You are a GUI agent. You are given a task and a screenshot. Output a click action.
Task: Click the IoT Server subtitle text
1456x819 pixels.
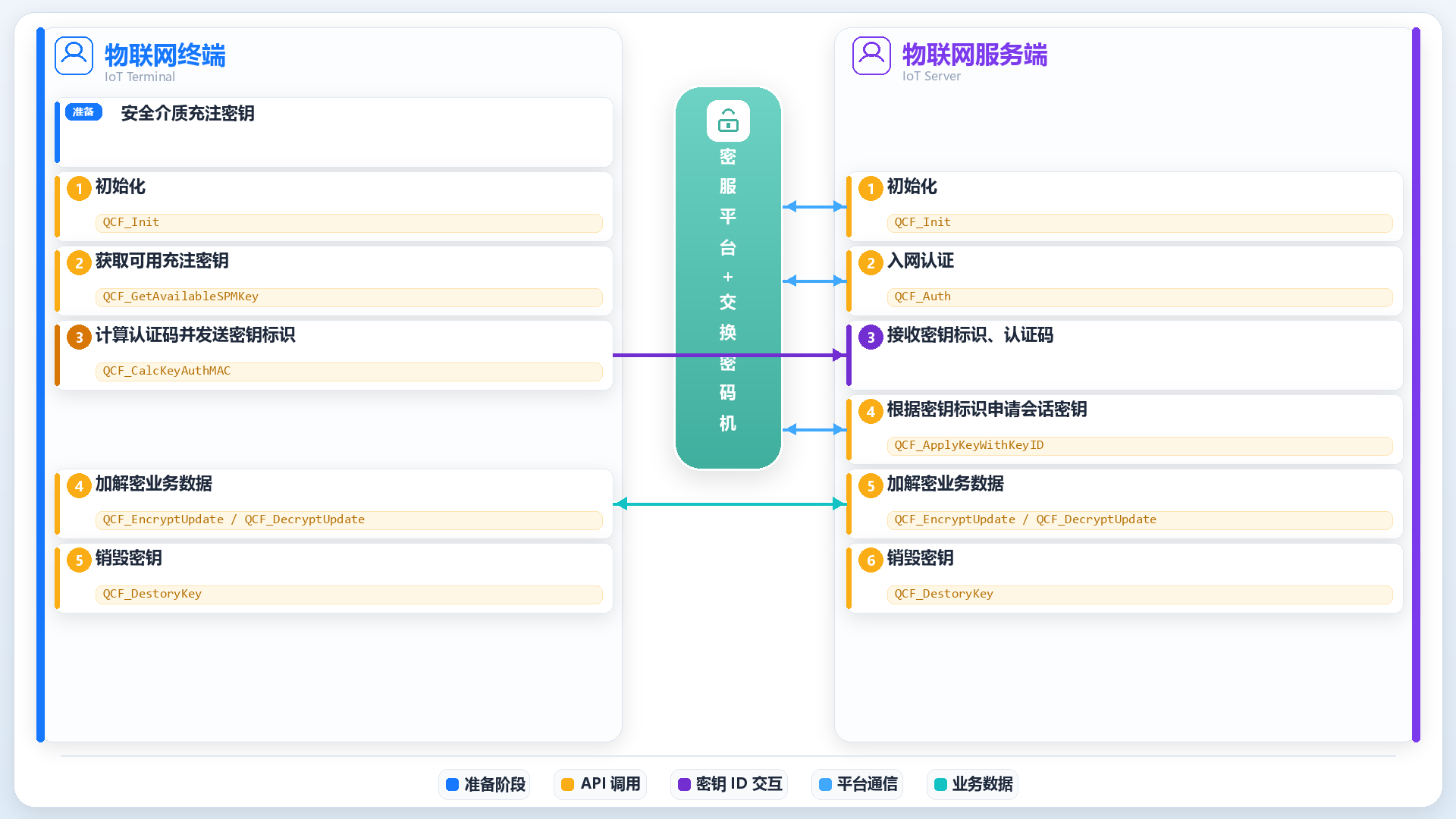tap(931, 76)
